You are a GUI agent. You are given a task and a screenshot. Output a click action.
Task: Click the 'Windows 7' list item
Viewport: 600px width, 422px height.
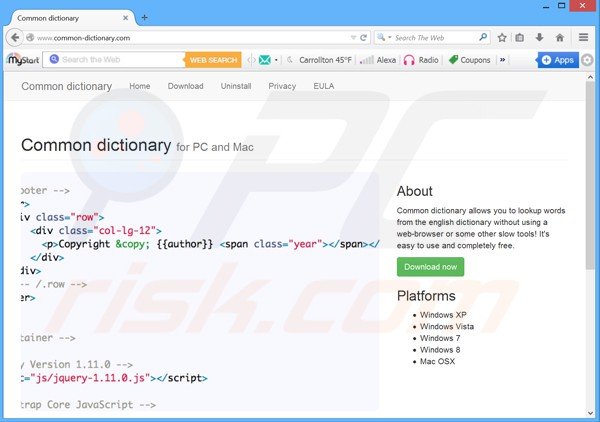(x=440, y=338)
